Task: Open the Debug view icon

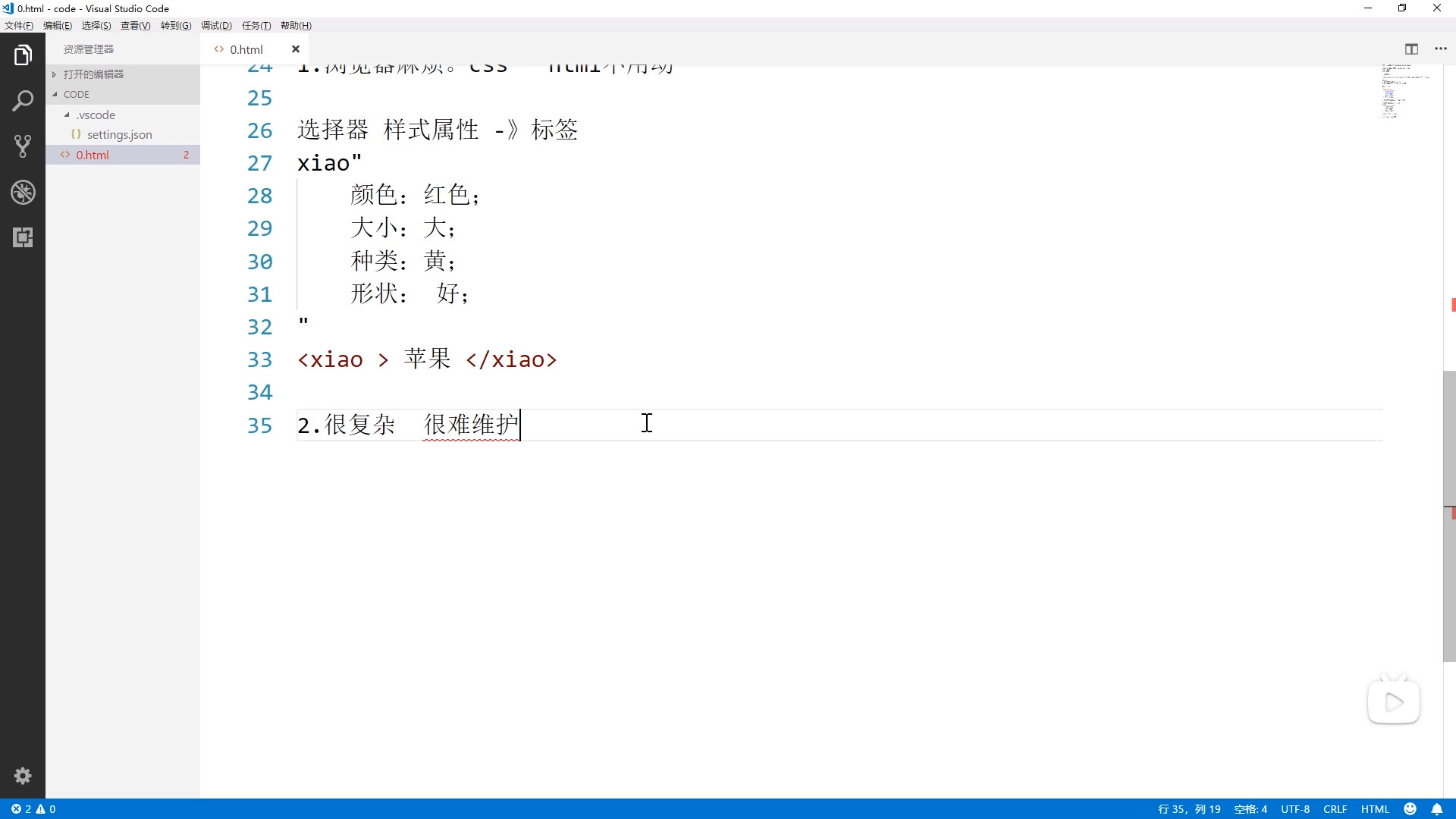Action: (x=23, y=192)
